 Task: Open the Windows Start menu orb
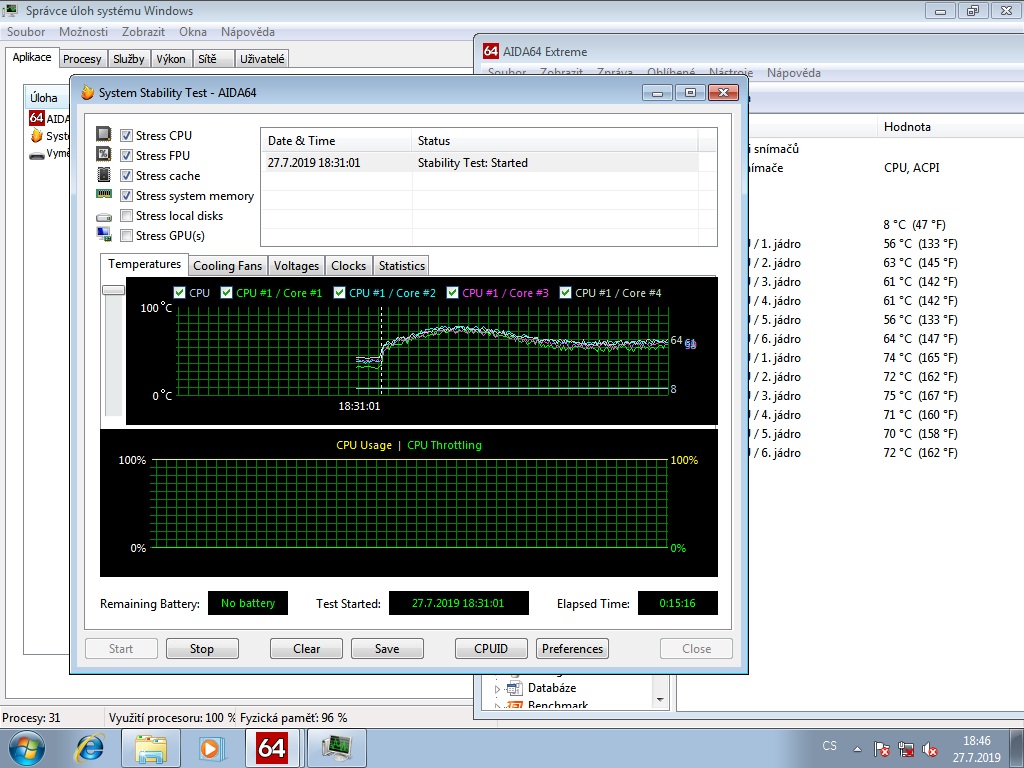(x=25, y=747)
